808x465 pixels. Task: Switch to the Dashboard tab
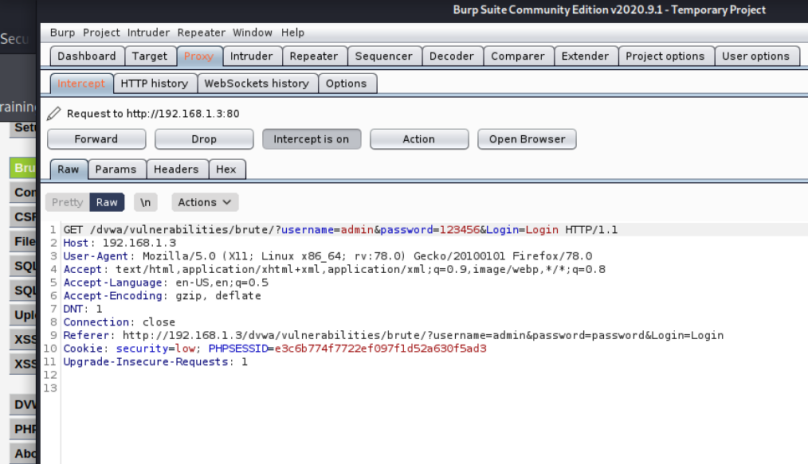pyautogui.click(x=87, y=56)
